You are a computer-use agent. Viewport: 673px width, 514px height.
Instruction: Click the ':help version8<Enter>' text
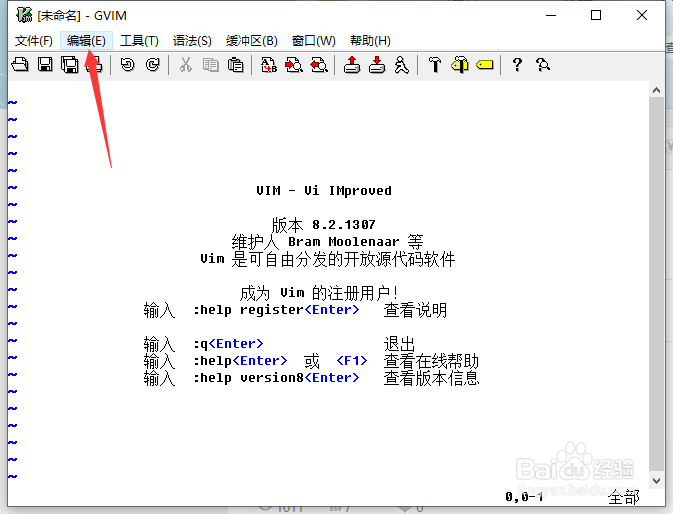[x=276, y=378]
